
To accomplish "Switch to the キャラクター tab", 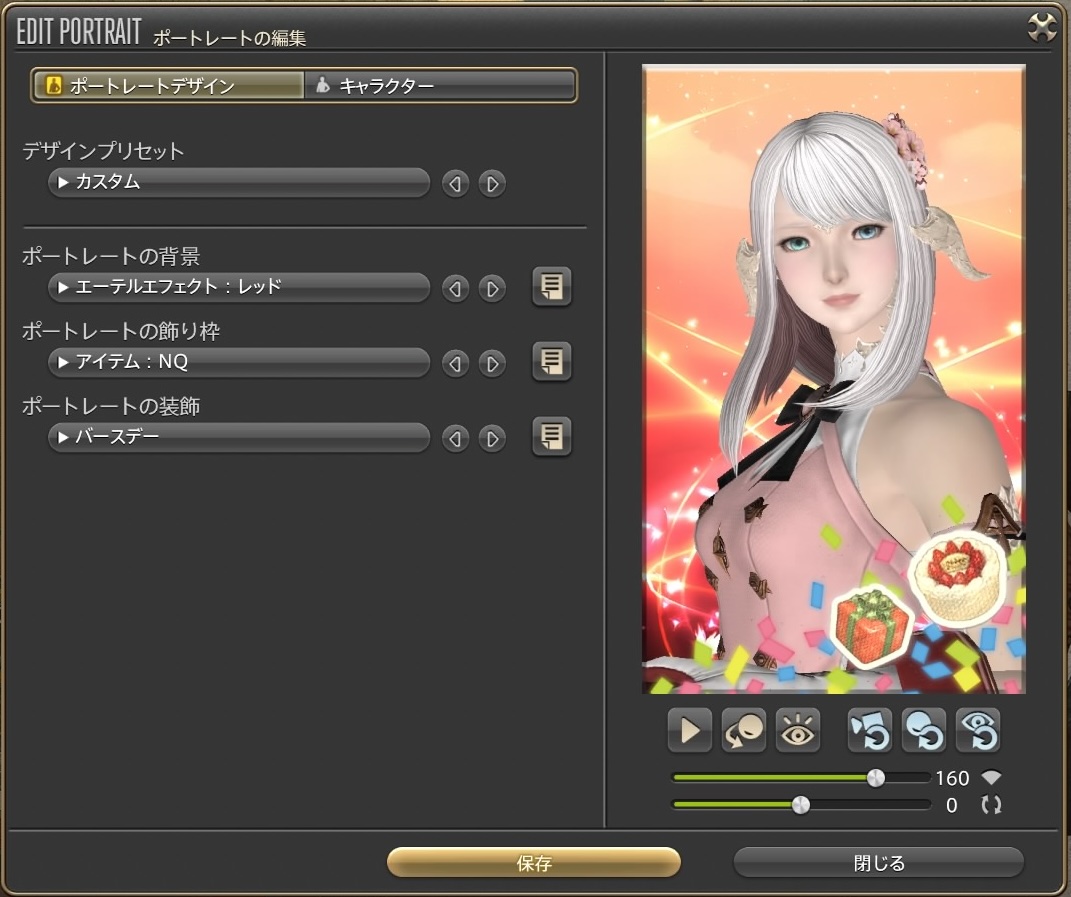I will [440, 86].
